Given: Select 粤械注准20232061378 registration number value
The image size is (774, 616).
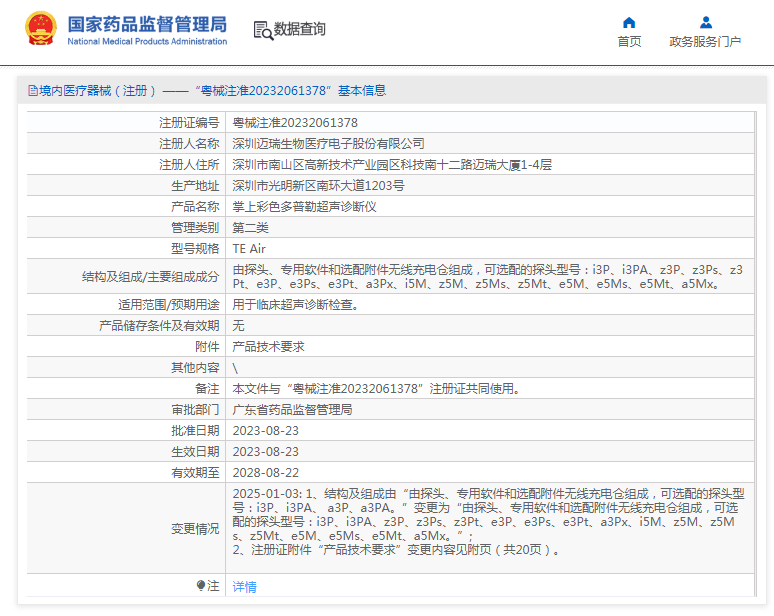Looking at the screenshot, I should pos(295,122).
